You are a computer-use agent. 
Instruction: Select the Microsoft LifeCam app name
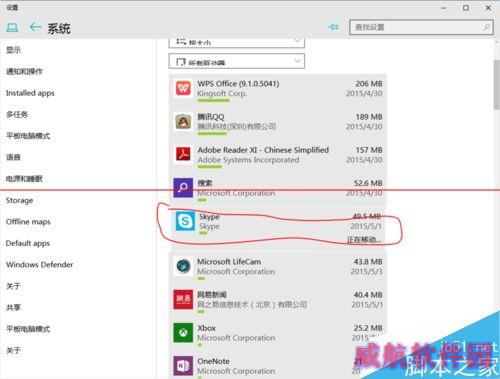[229, 262]
